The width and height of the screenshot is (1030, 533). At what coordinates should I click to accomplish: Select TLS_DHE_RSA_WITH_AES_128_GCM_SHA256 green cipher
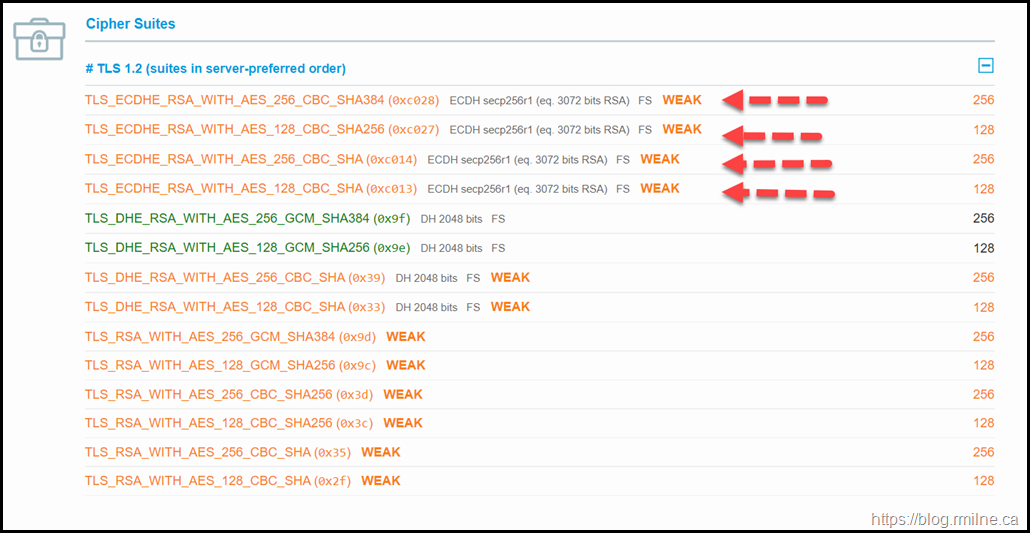coord(227,247)
